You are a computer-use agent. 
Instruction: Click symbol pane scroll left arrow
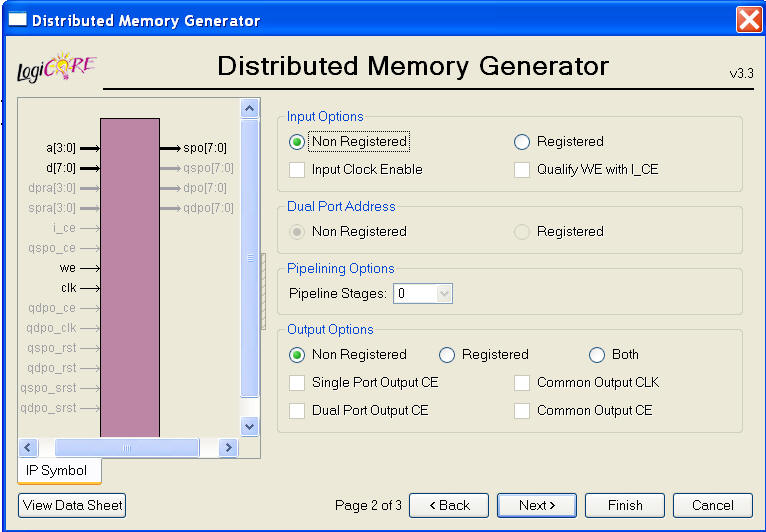(28, 447)
